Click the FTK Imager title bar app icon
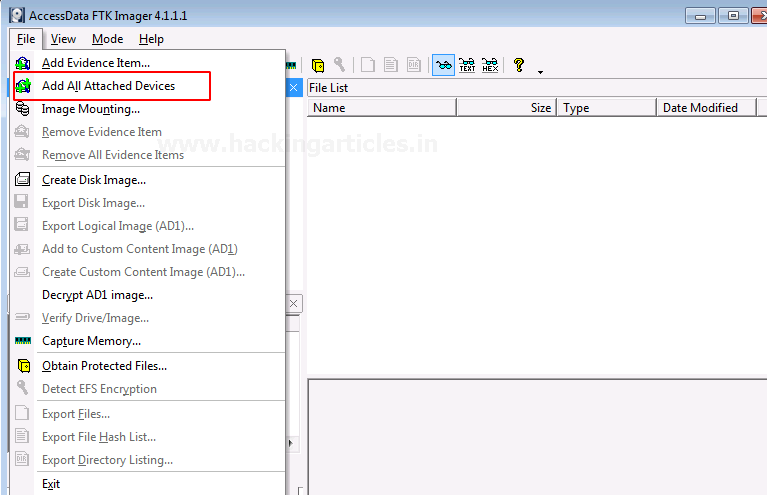 click(x=17, y=15)
